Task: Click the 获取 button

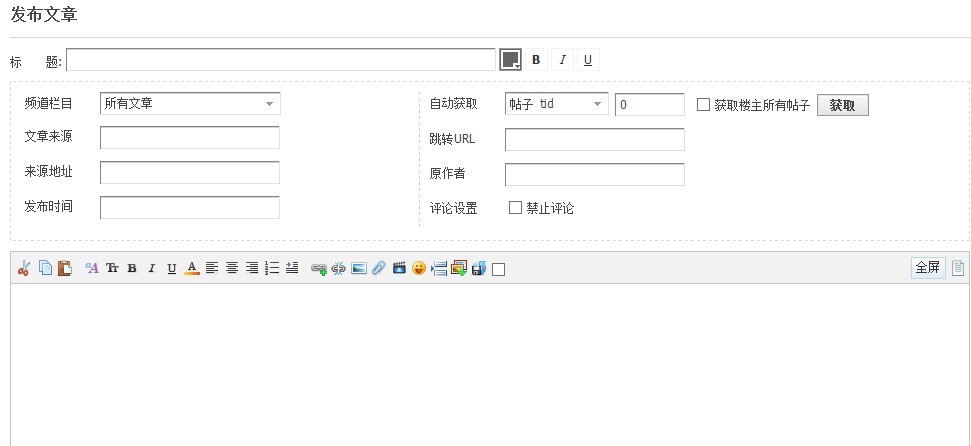Action: coord(843,105)
